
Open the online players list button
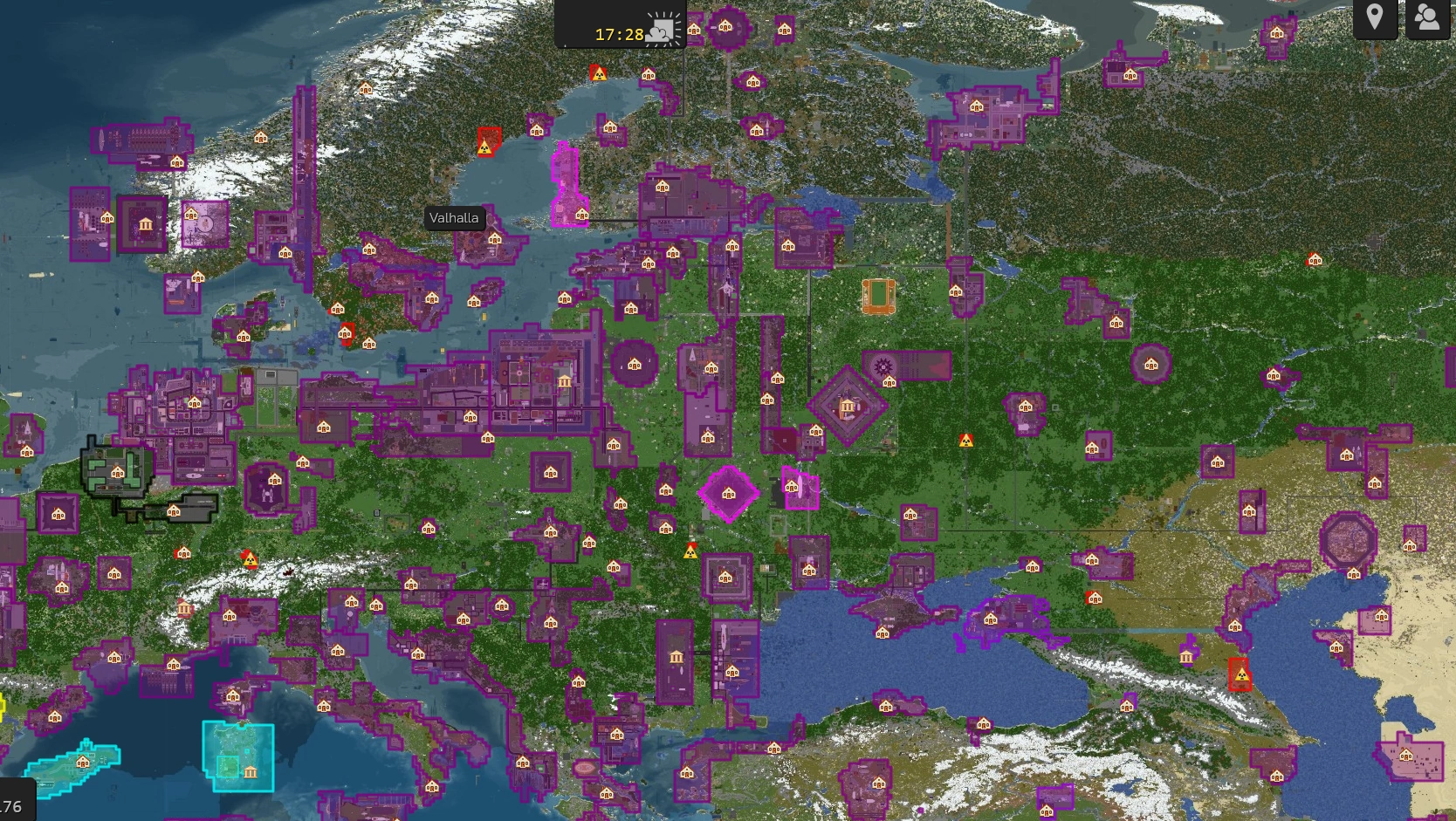click(x=1428, y=17)
